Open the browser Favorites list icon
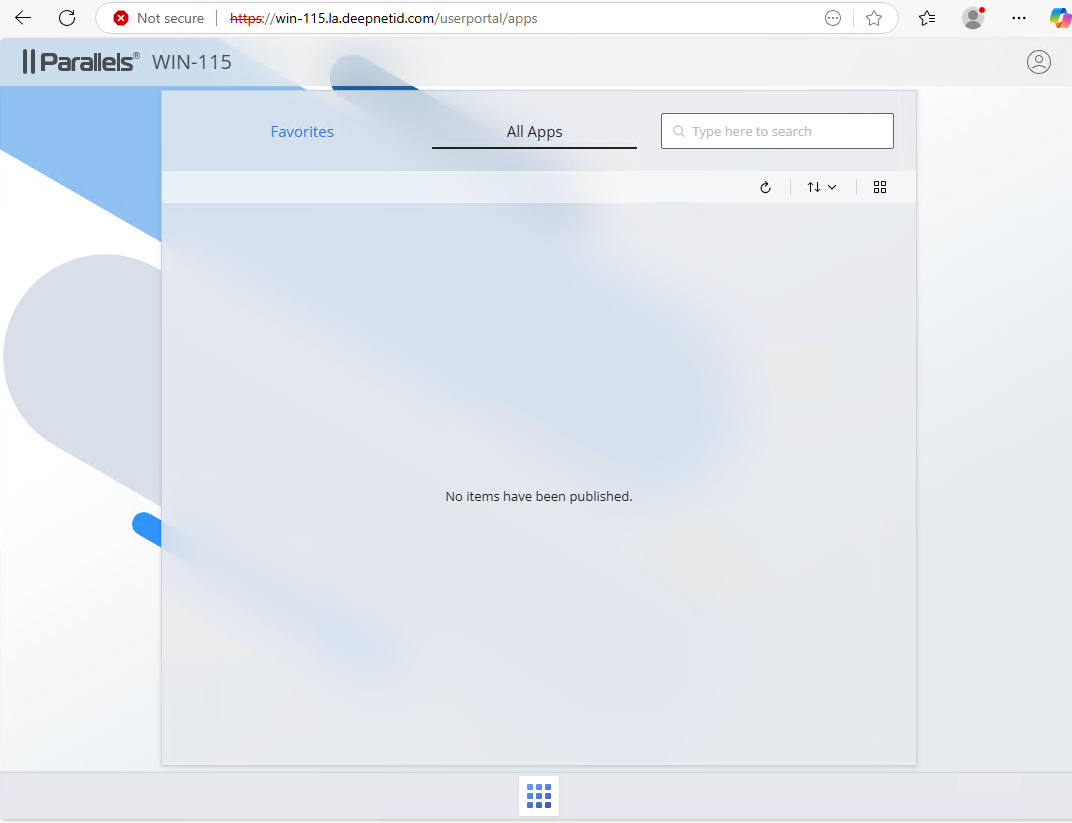Screen dimensions: 1072x823 point(927,18)
